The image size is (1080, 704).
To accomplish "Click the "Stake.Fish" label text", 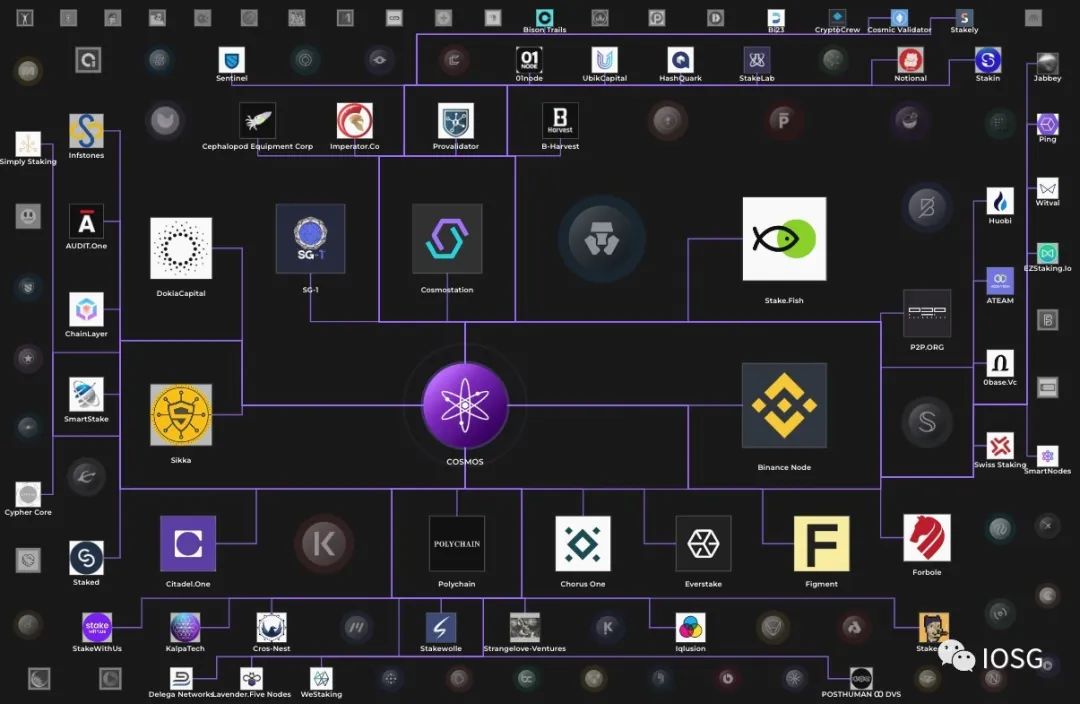I will 784,300.
